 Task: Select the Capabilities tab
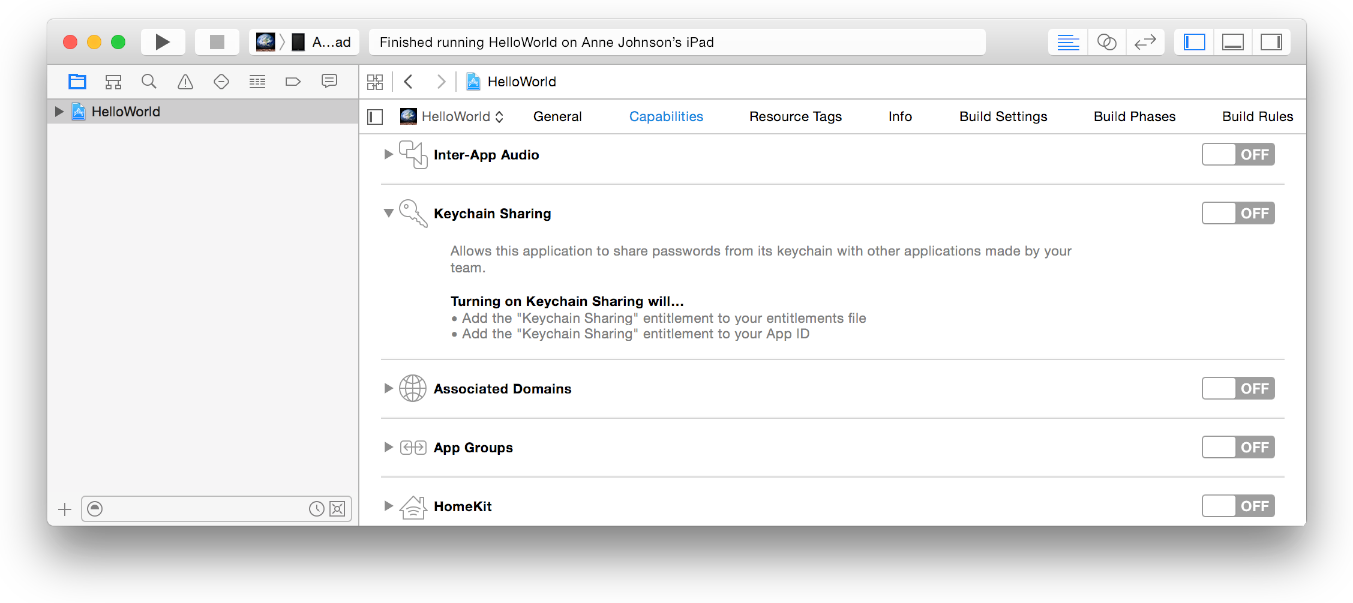[666, 117]
